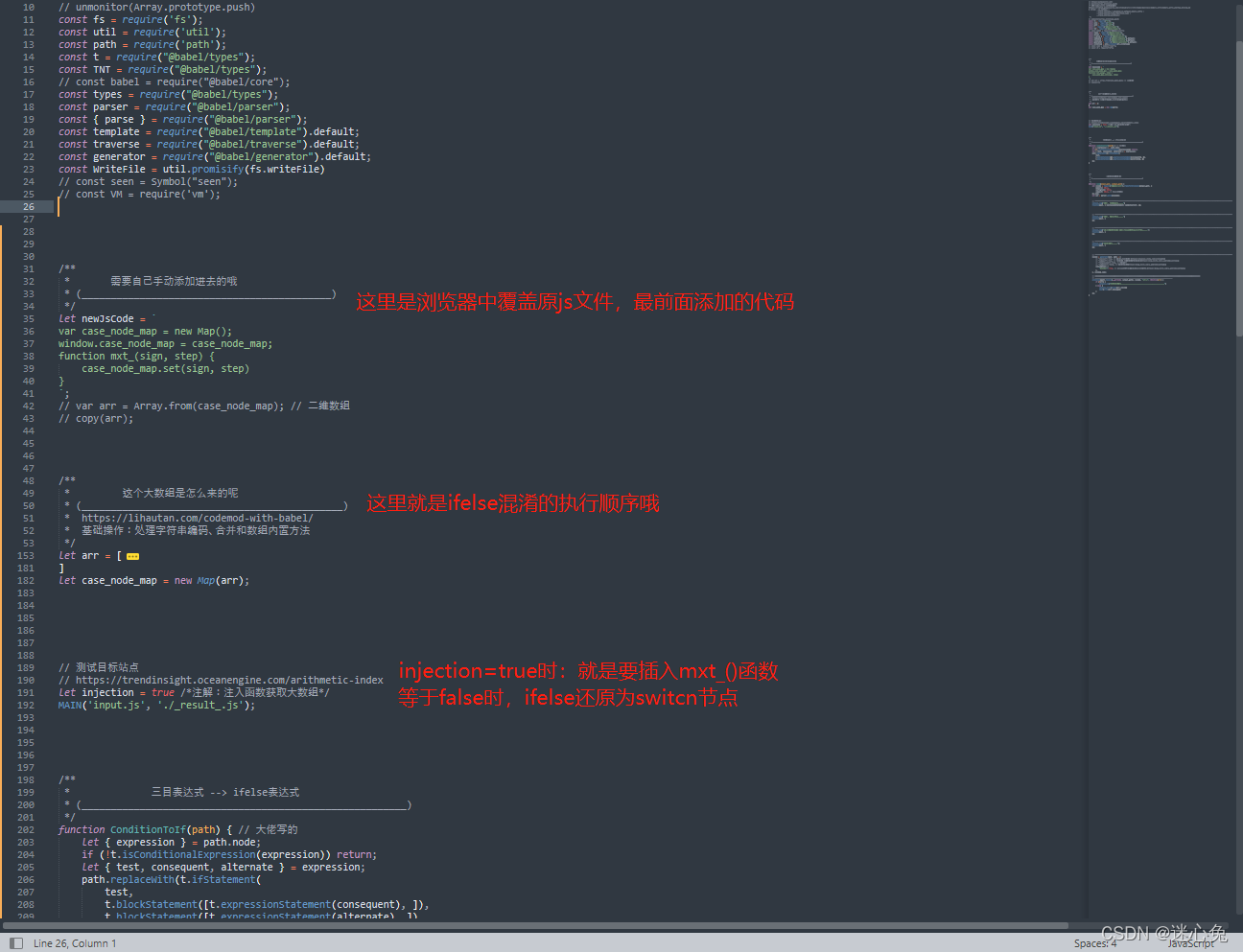
Task: Click the 基础操作 comment line
Action: click(x=196, y=530)
